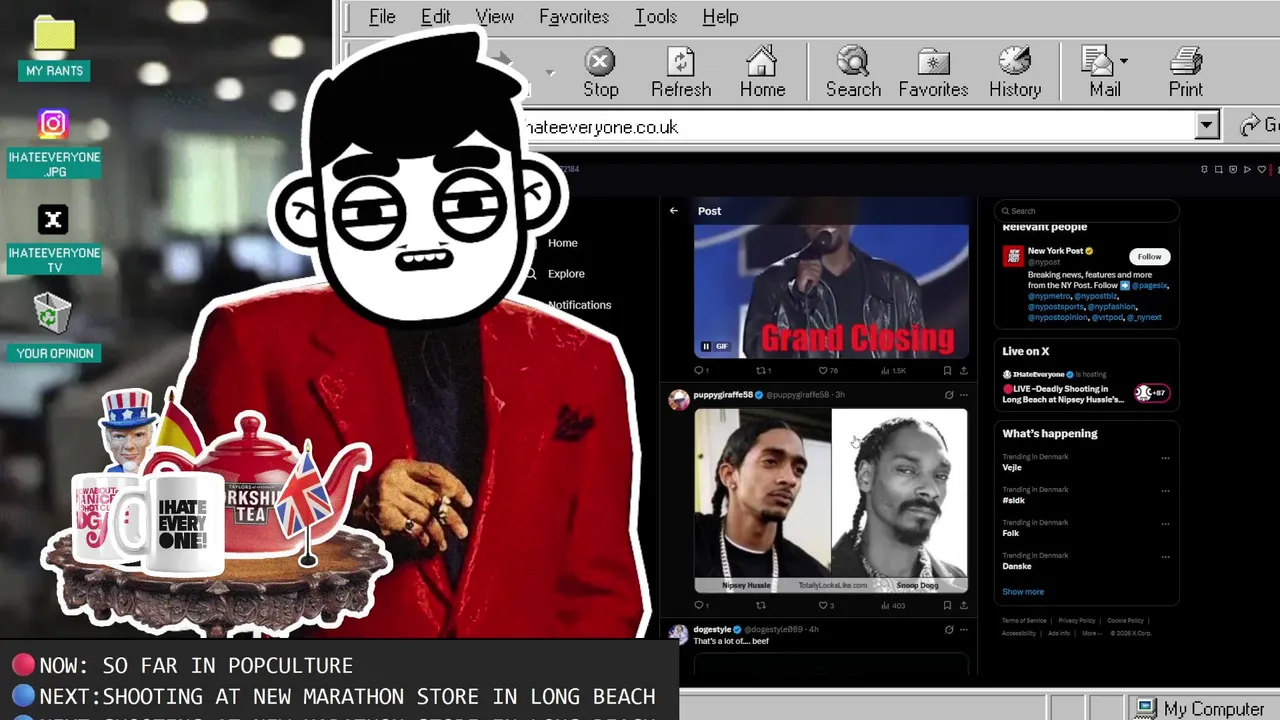
Task: Open the Terms of Service link
Action: (1024, 621)
